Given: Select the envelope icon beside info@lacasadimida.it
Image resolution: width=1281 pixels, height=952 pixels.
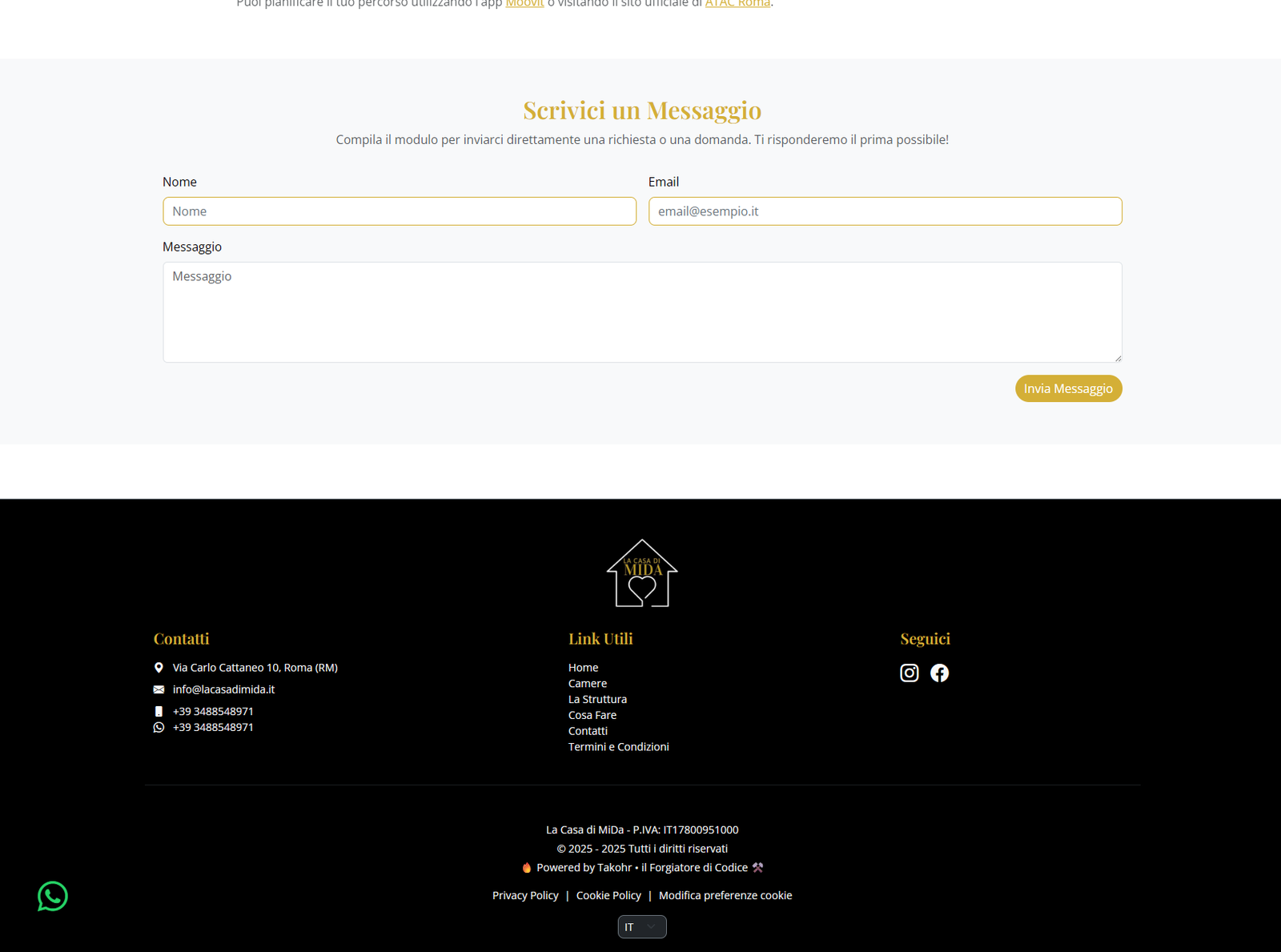Looking at the screenshot, I should click(159, 689).
